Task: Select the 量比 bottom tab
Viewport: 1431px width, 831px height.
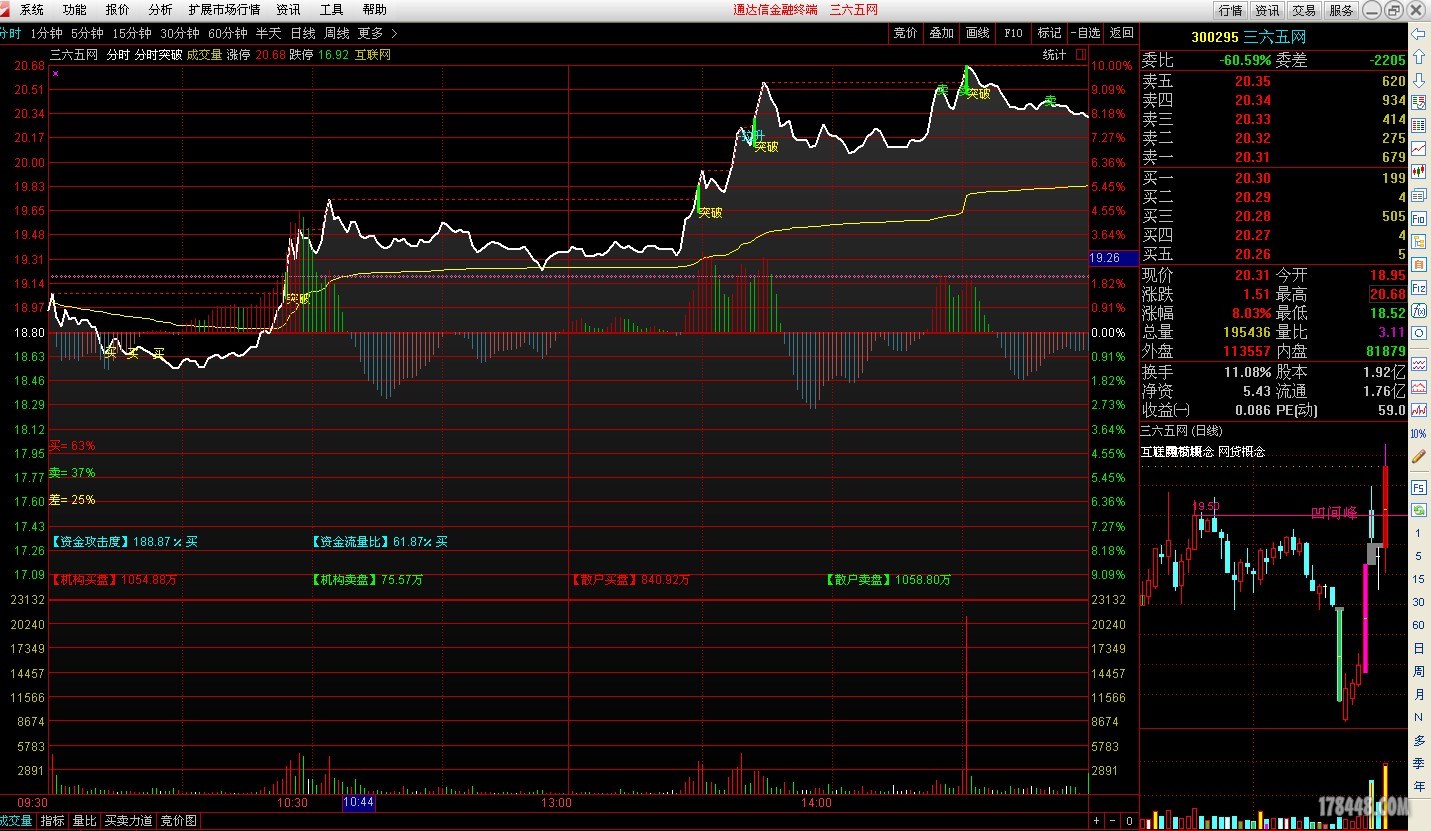Action: click(x=84, y=821)
